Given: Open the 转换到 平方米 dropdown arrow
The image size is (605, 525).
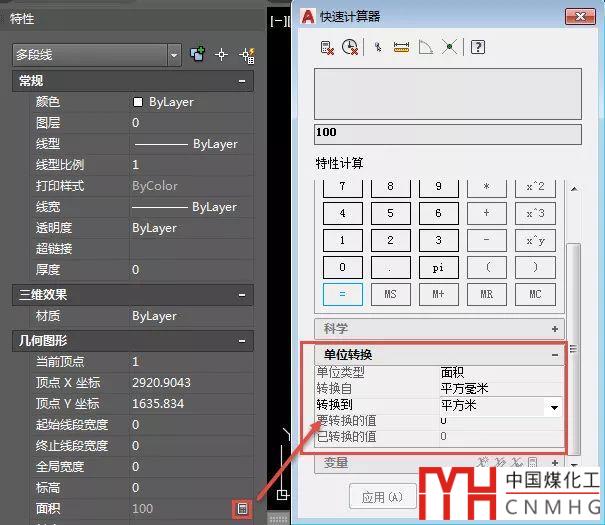Looking at the screenshot, I should [x=551, y=407].
